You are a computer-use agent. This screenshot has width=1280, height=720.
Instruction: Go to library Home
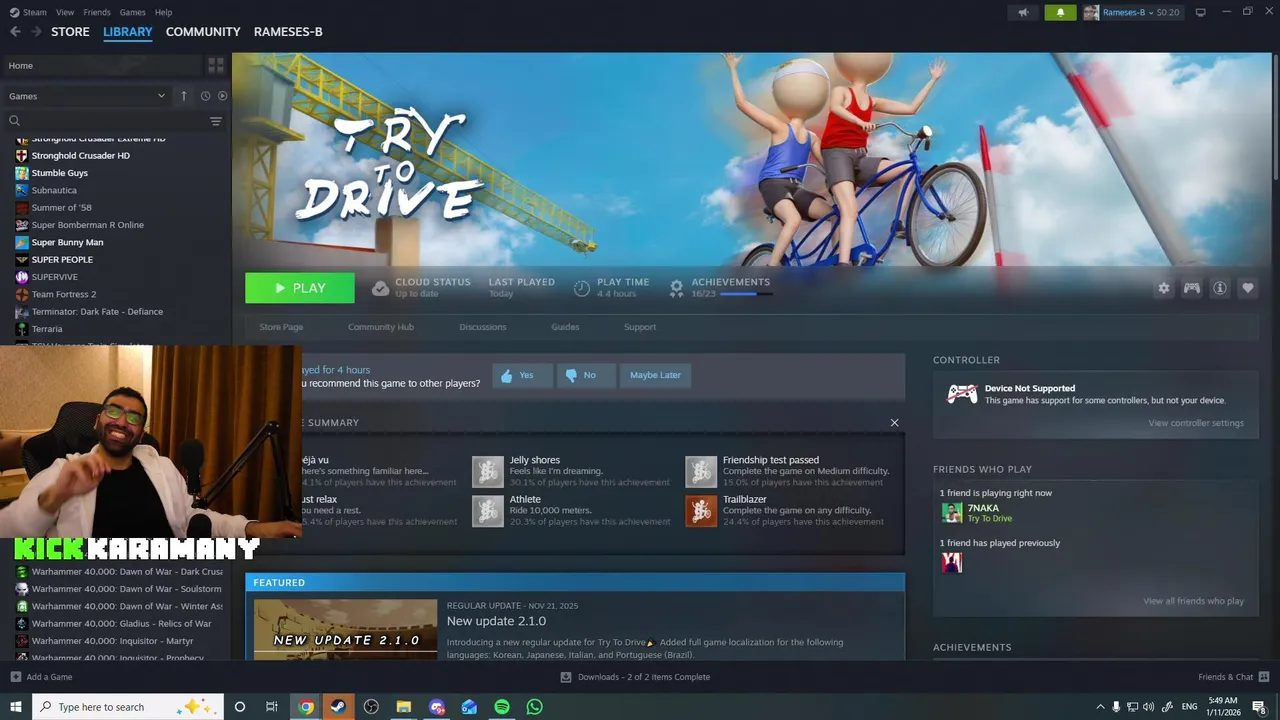pos(101,65)
